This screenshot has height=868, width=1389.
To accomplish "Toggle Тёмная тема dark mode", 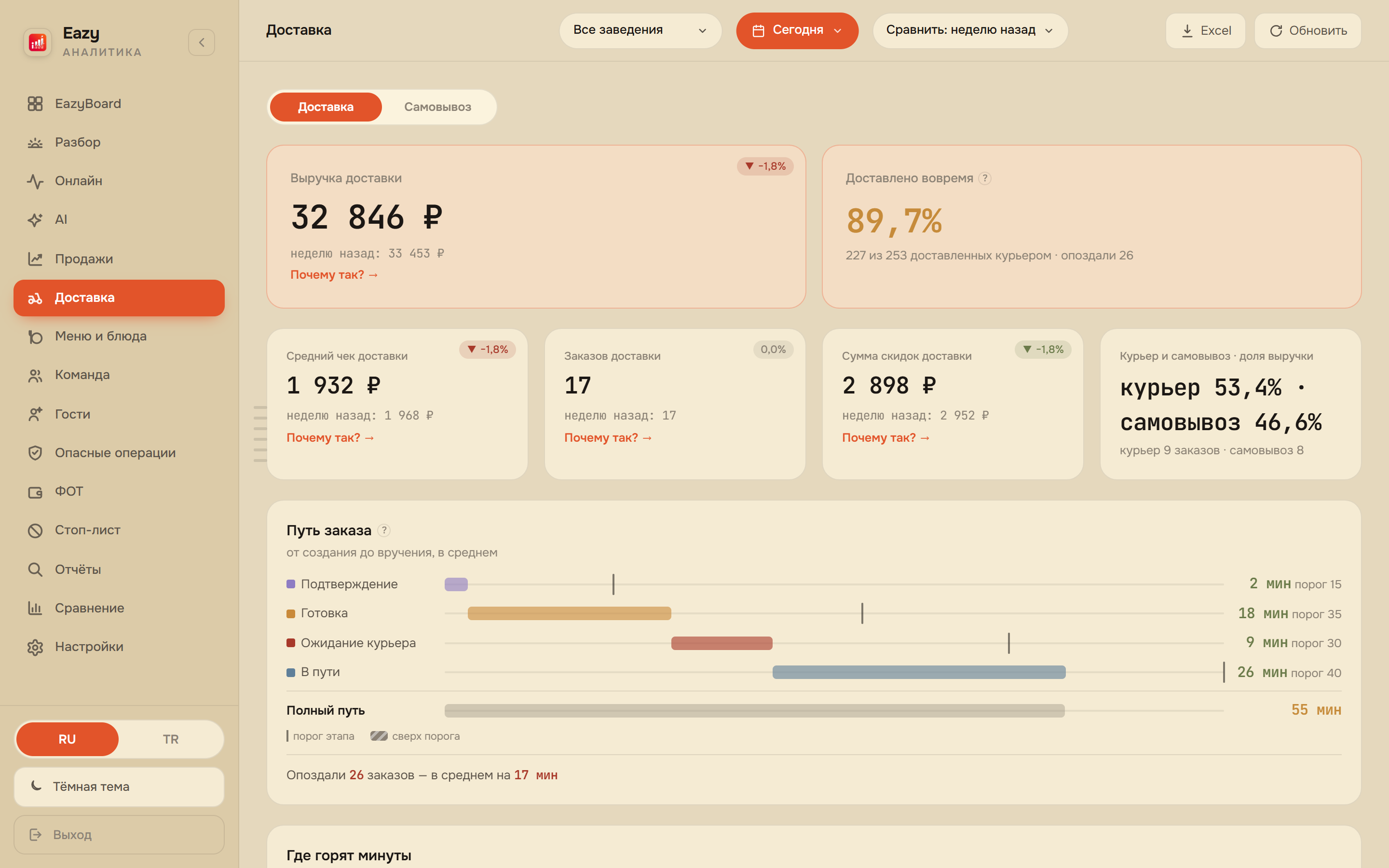I will click(x=119, y=787).
